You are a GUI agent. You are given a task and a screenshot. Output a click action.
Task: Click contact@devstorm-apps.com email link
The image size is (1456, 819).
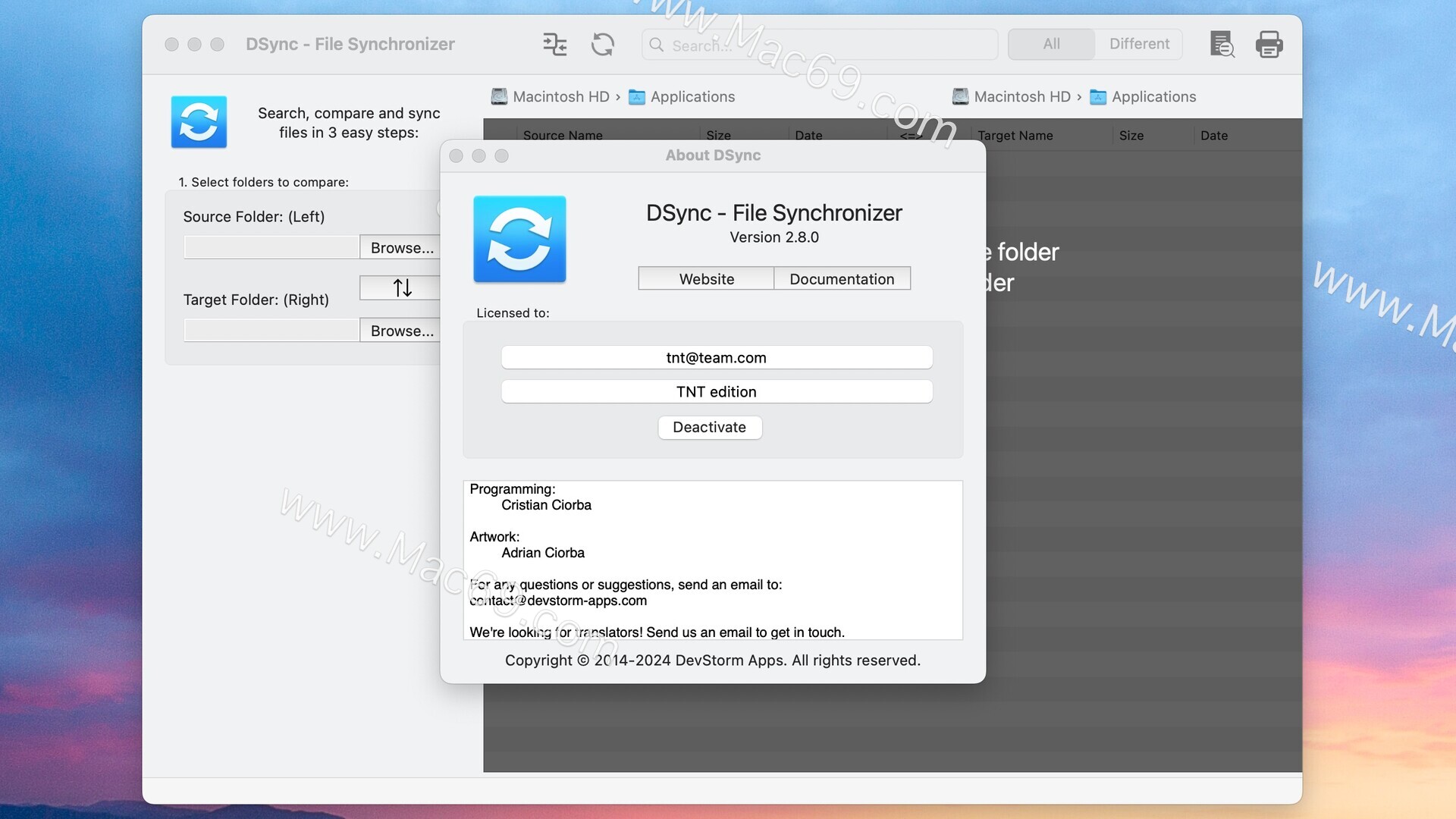(558, 600)
